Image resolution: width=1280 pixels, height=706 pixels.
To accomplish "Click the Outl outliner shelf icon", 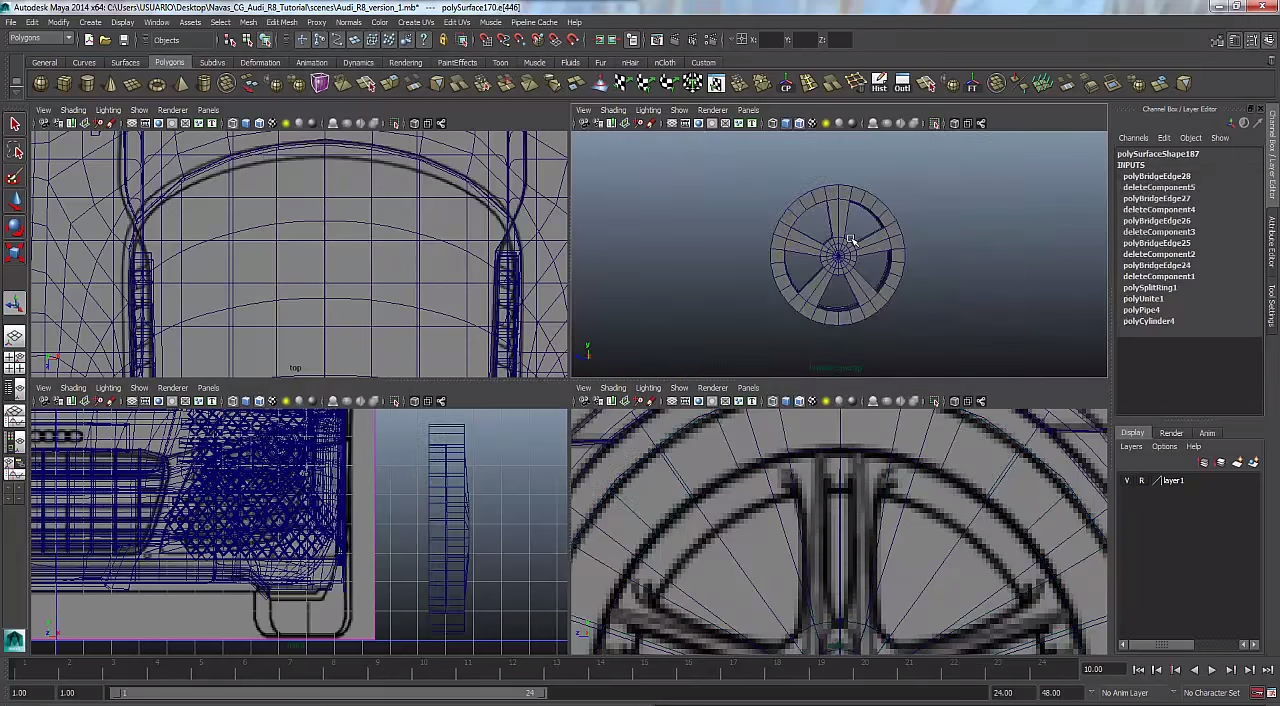I will click(902, 84).
